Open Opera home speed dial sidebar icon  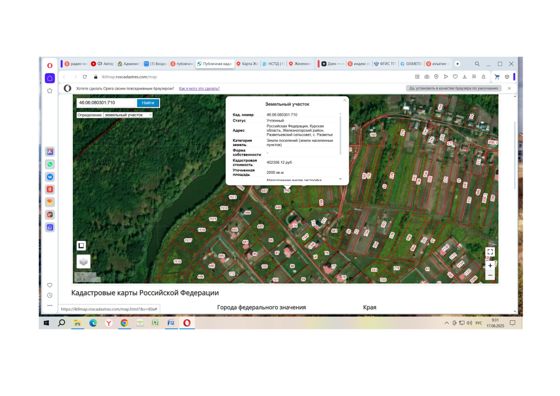[50, 78]
